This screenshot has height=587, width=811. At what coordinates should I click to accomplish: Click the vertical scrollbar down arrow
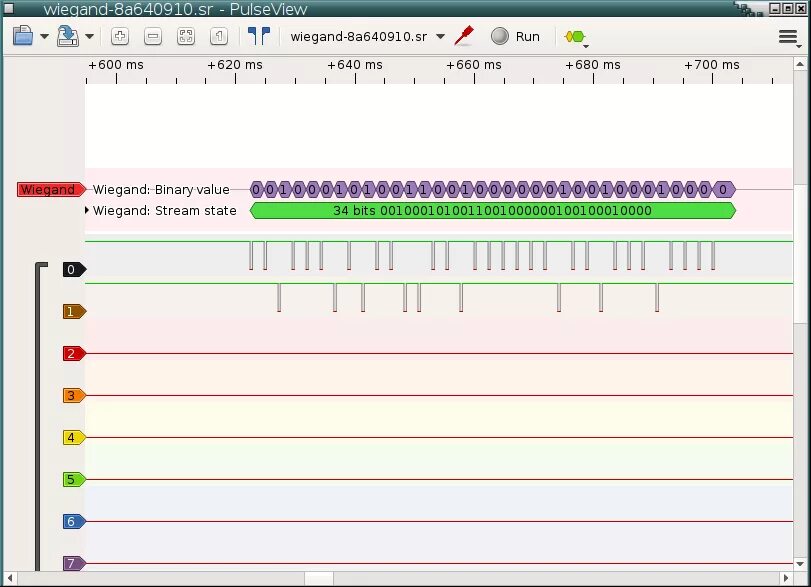pyautogui.click(x=800, y=564)
